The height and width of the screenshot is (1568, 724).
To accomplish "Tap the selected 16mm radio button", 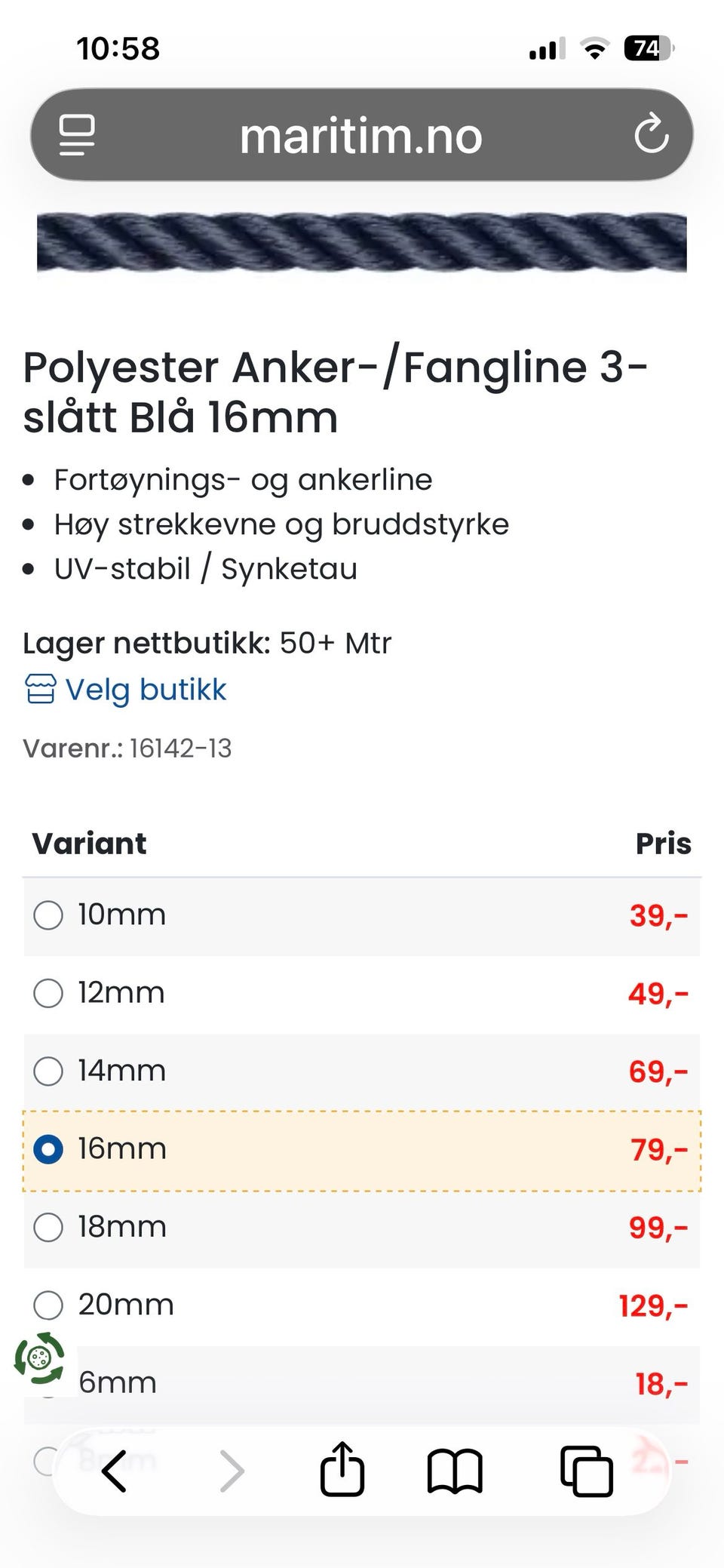I will [x=48, y=1149].
